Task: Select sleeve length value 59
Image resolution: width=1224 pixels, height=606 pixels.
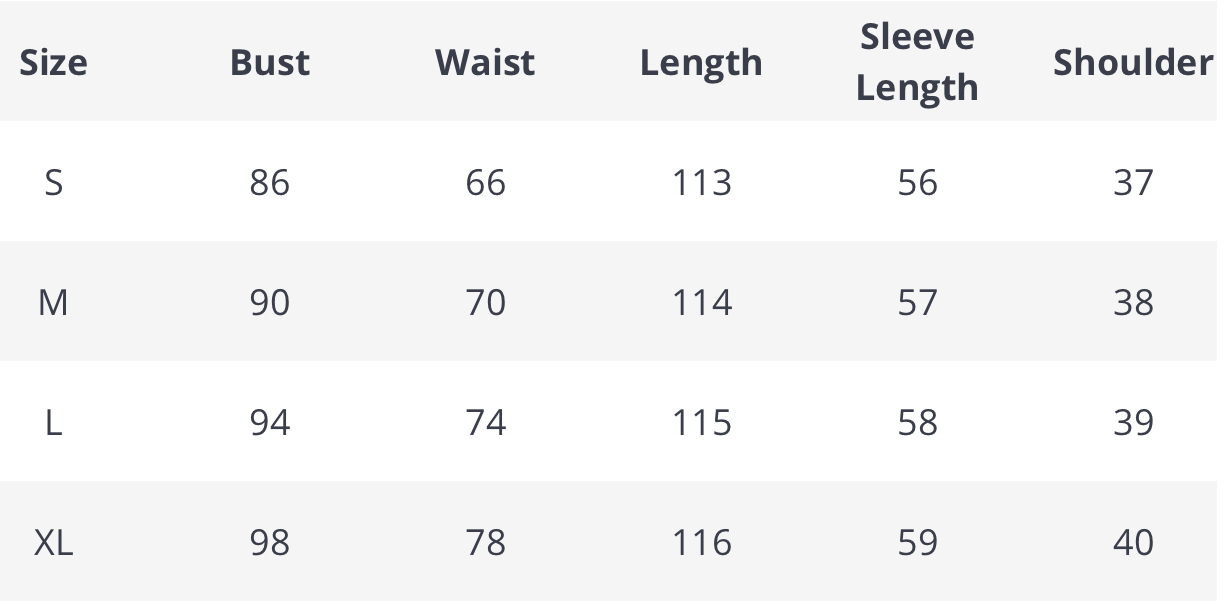Action: (x=918, y=542)
